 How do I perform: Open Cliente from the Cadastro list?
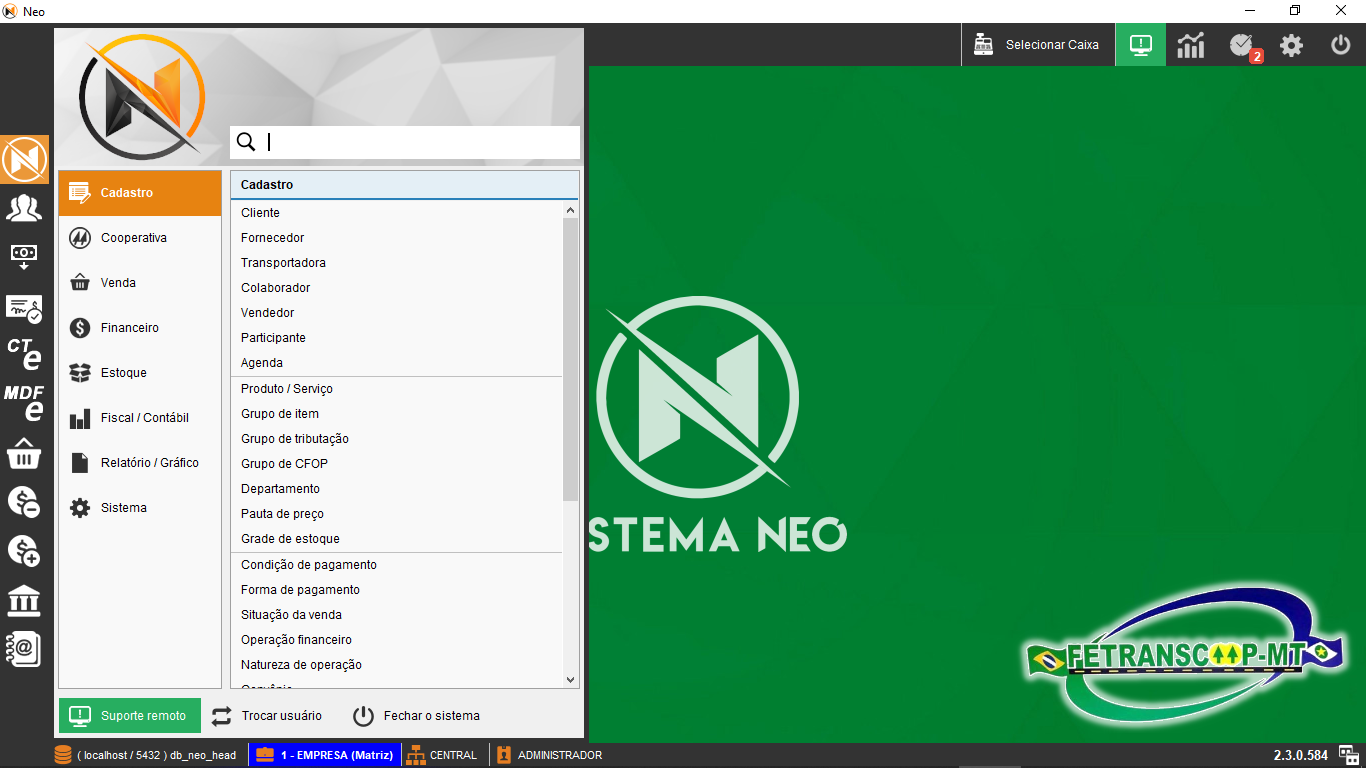tap(261, 213)
